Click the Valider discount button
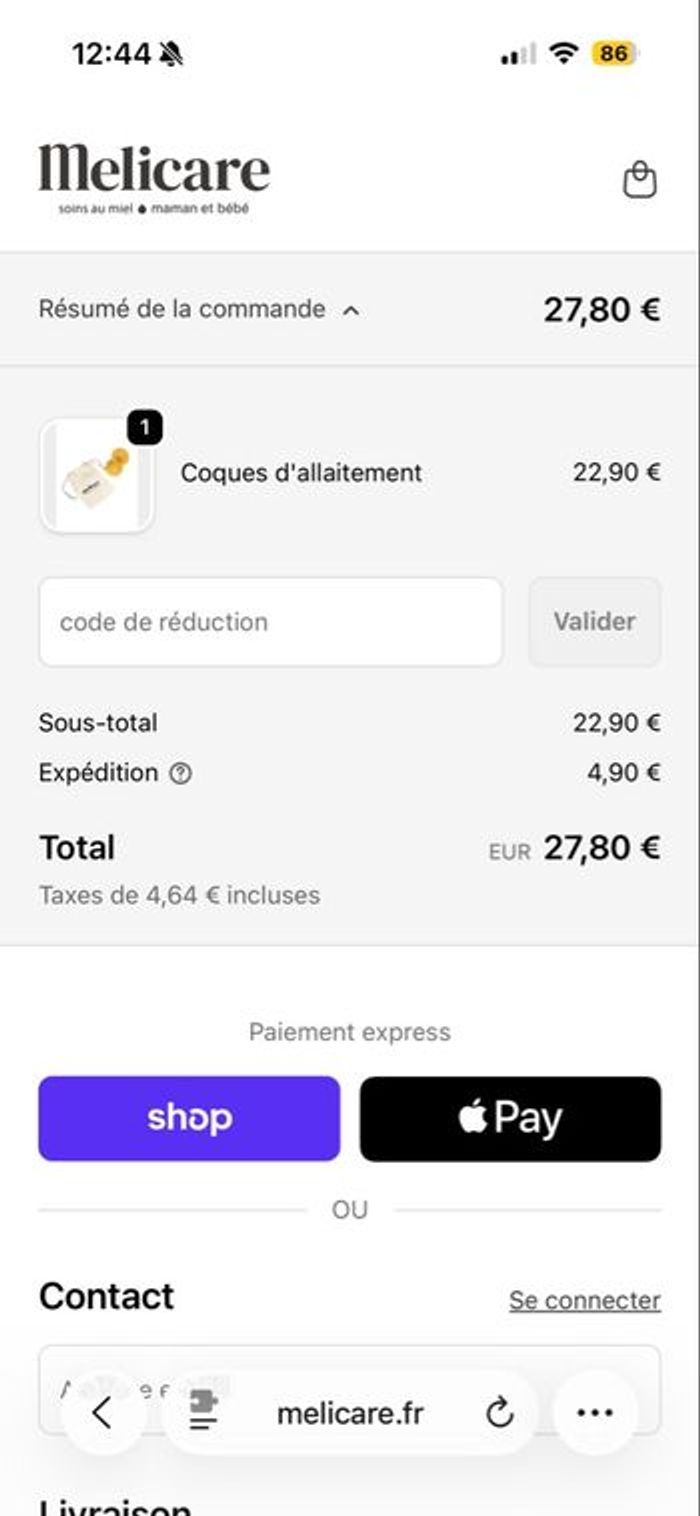700x1516 pixels. [594, 621]
